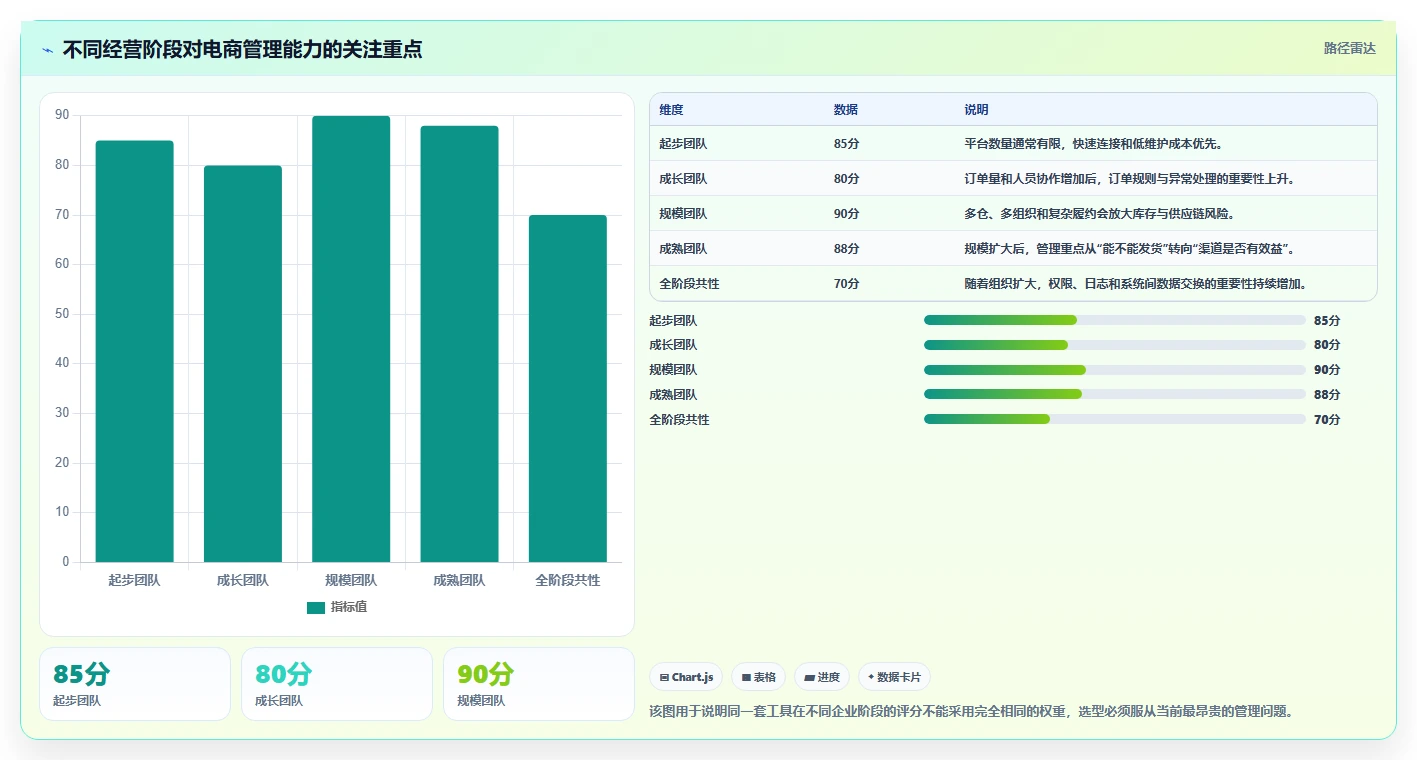Open the 80分 成长团队 data card
This screenshot has height=760, width=1417.
(x=337, y=684)
